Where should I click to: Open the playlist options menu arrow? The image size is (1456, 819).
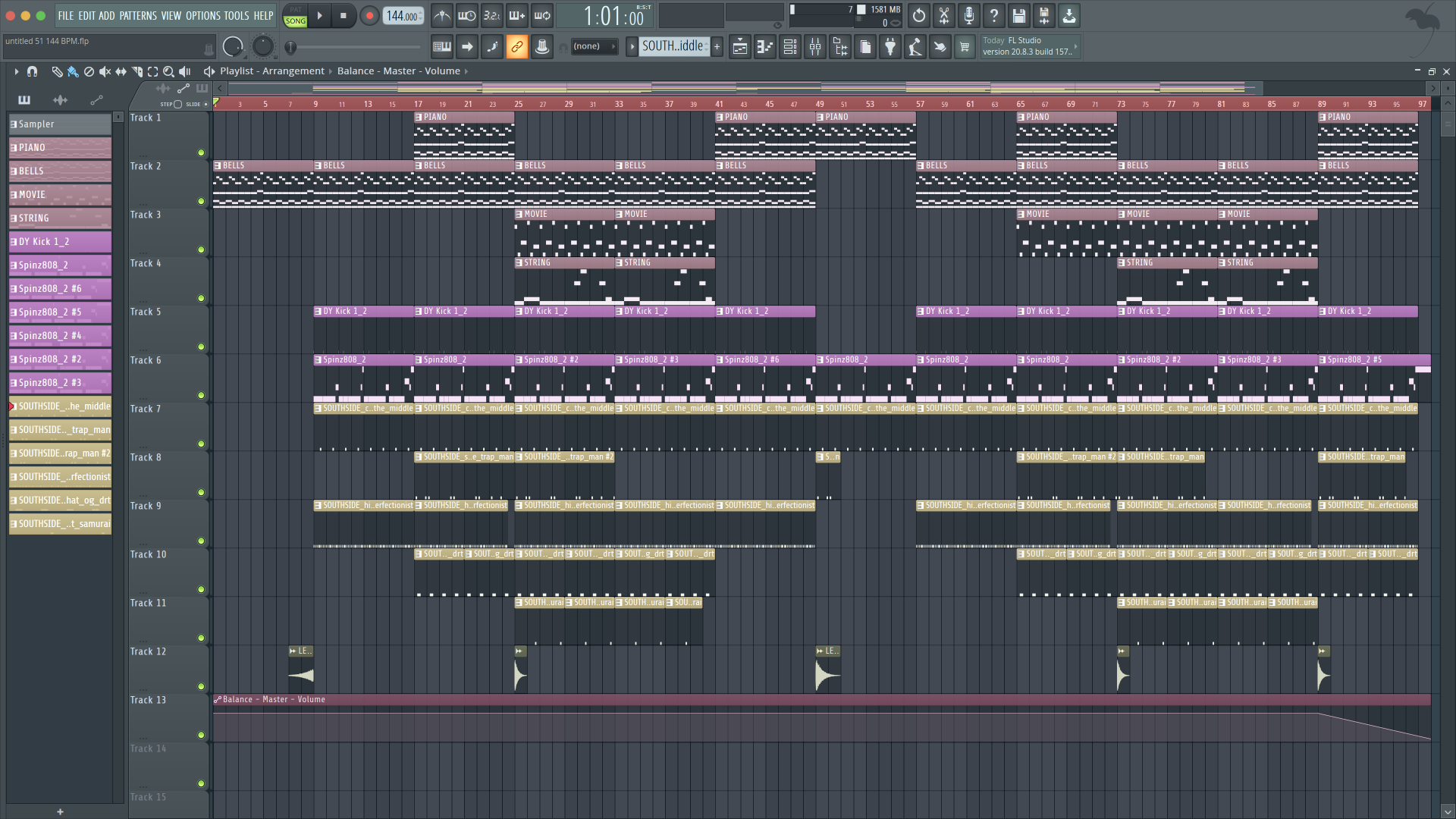[16, 71]
